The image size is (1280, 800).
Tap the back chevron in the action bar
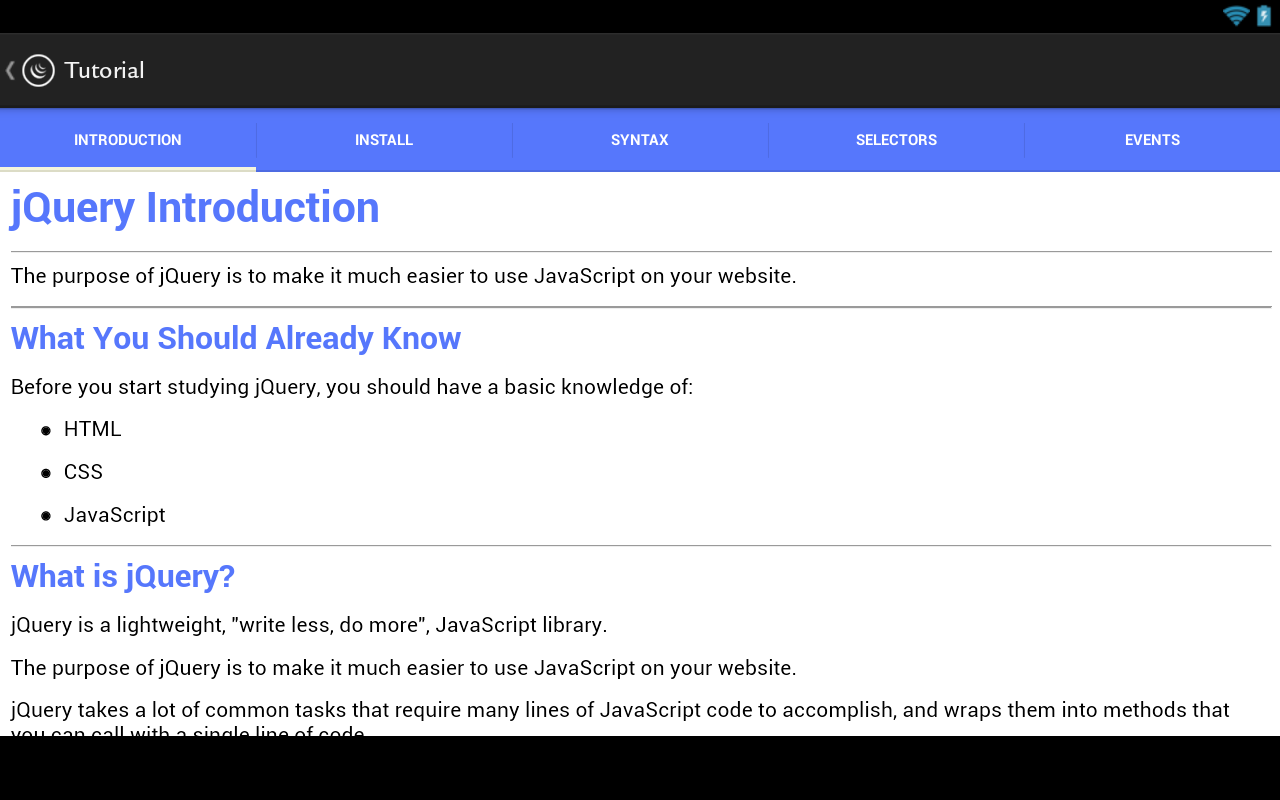(x=10, y=70)
